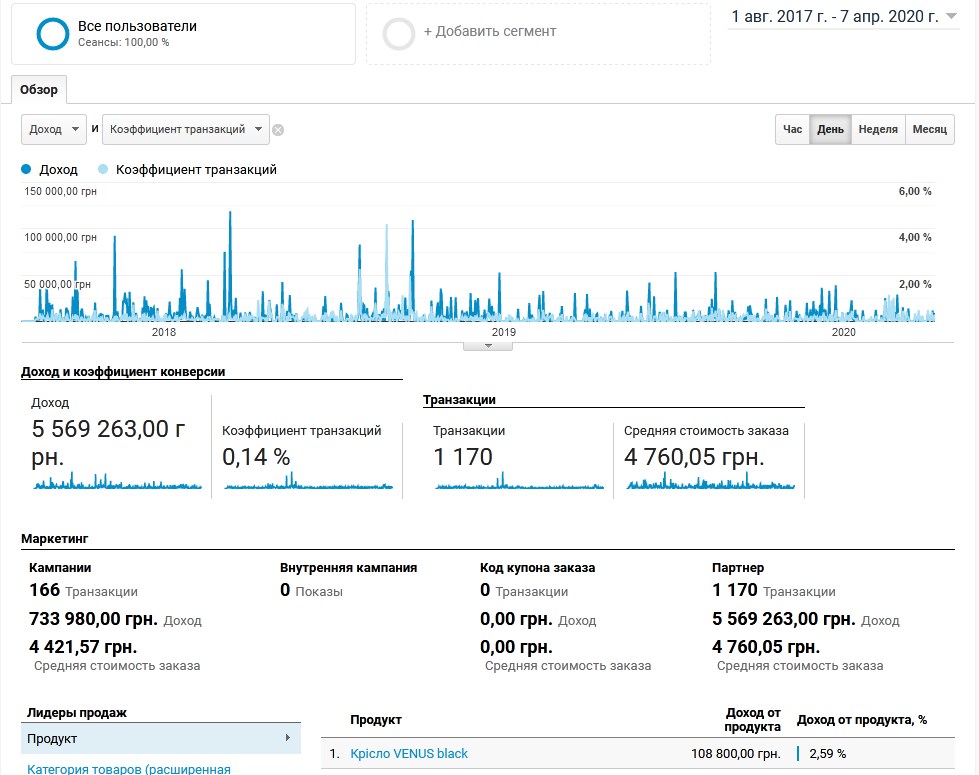The width and height of the screenshot is (979, 775).
Task: Click the dark blue Доход legend dot
Action: click(26, 169)
